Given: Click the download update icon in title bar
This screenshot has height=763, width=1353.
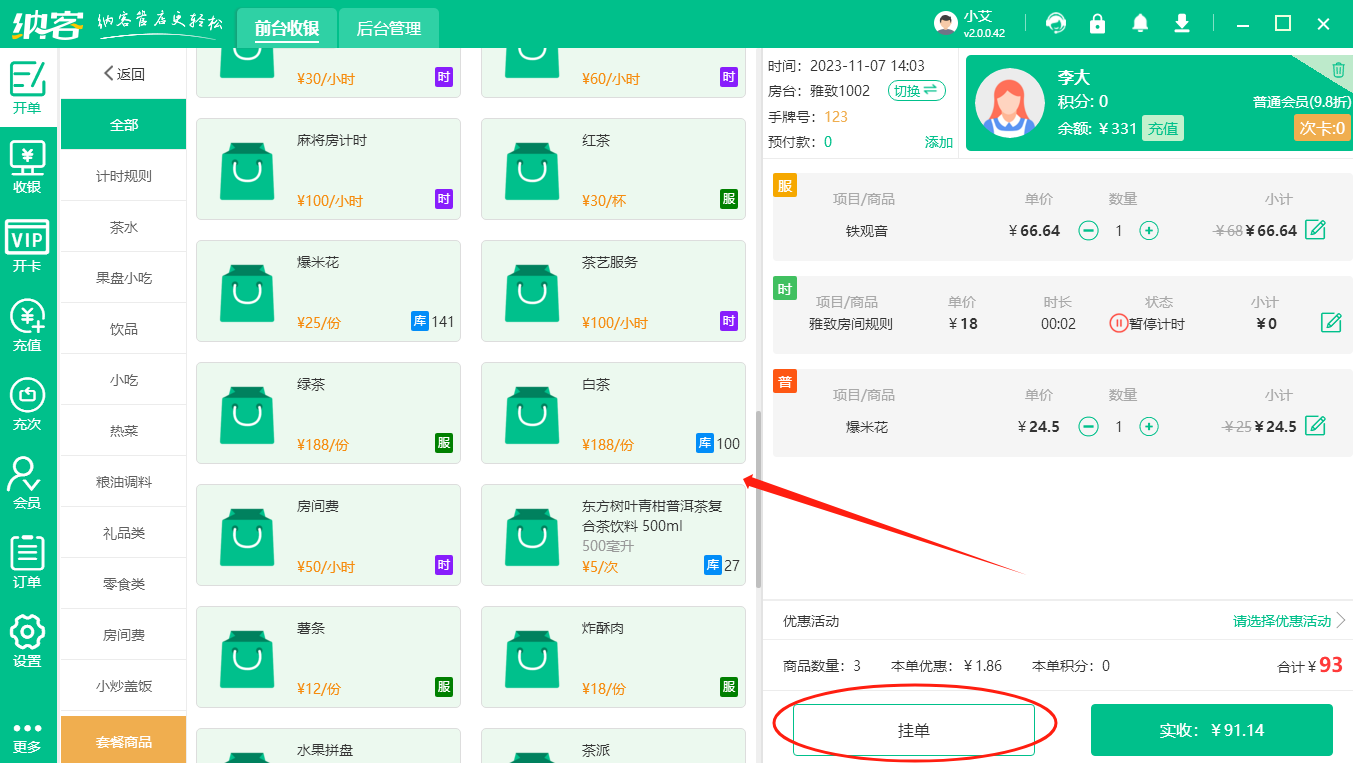Looking at the screenshot, I should pyautogui.click(x=1182, y=22).
